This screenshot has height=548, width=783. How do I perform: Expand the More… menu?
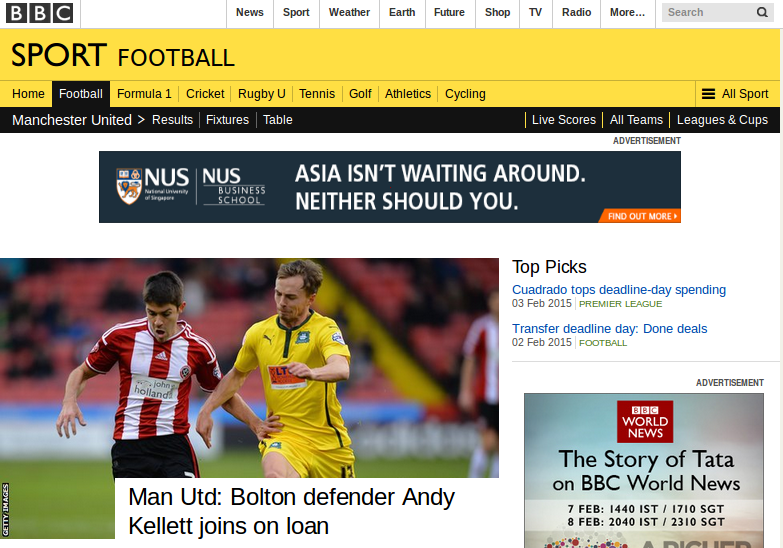point(627,12)
